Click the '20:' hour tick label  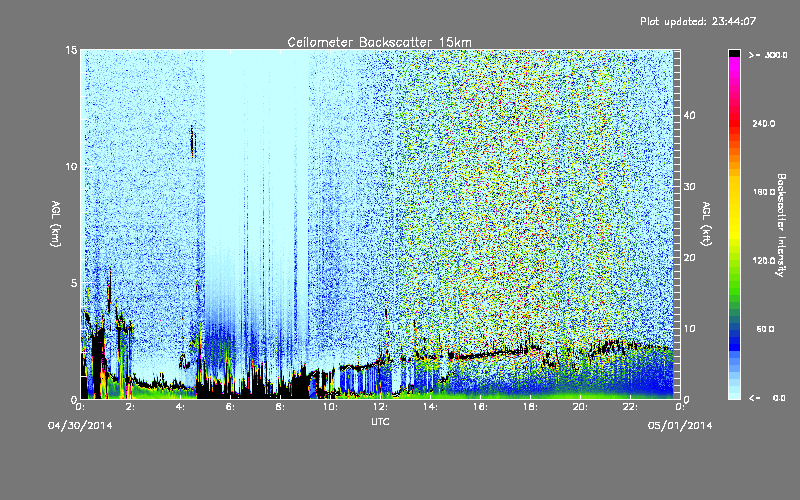click(x=581, y=407)
